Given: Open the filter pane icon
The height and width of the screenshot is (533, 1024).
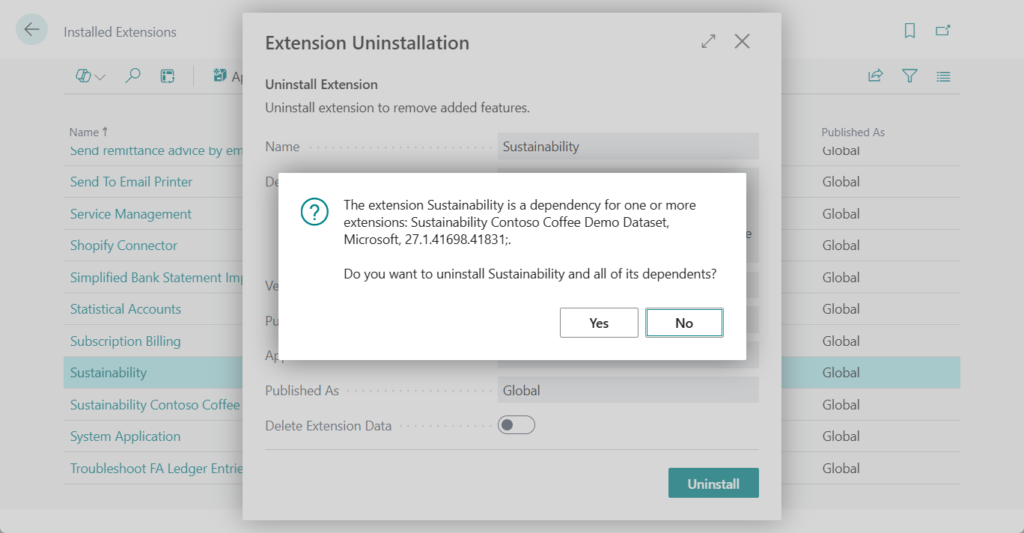Looking at the screenshot, I should tap(909, 76).
